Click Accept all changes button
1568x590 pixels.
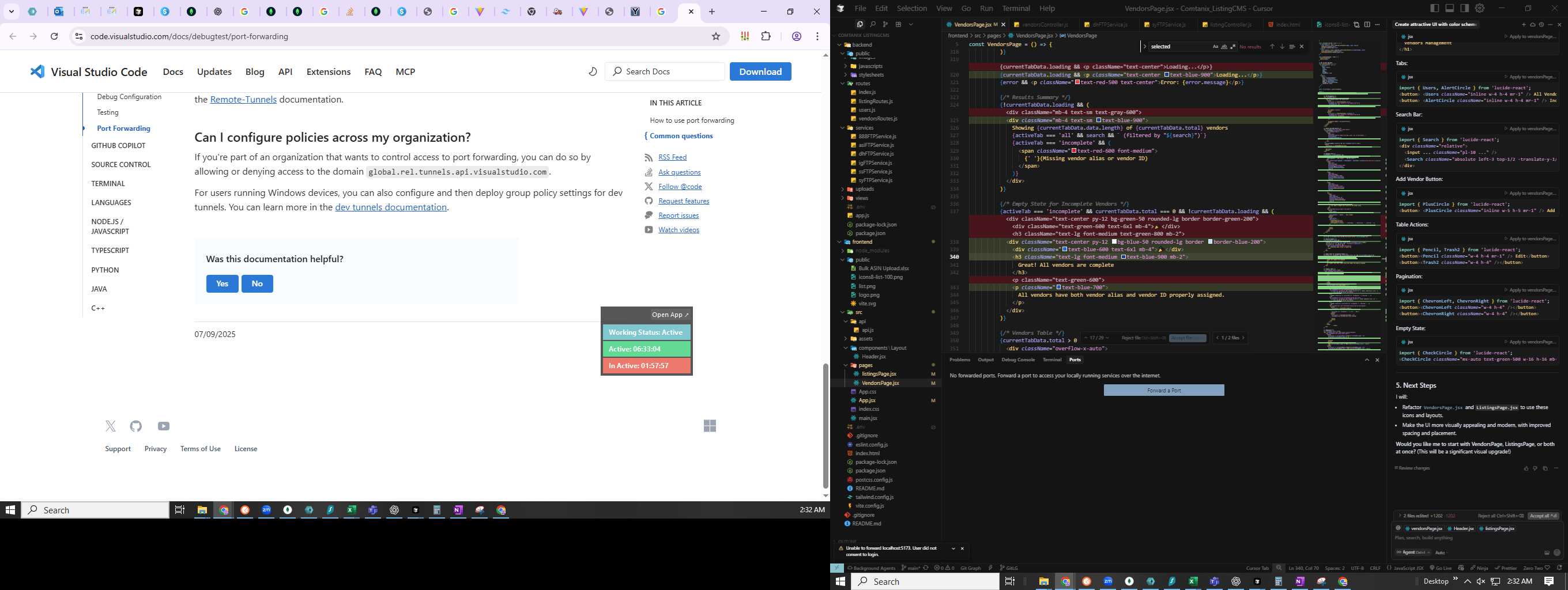tap(1543, 516)
